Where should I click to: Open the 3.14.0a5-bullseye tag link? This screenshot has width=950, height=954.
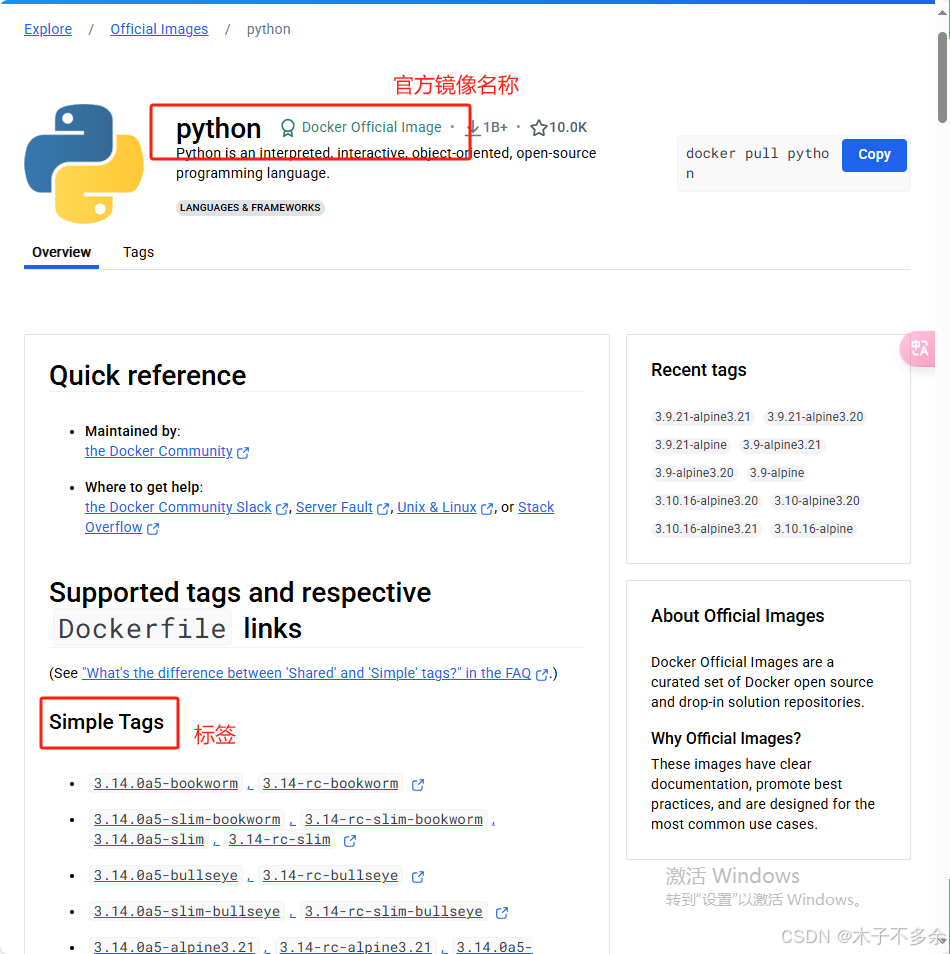(x=166, y=876)
